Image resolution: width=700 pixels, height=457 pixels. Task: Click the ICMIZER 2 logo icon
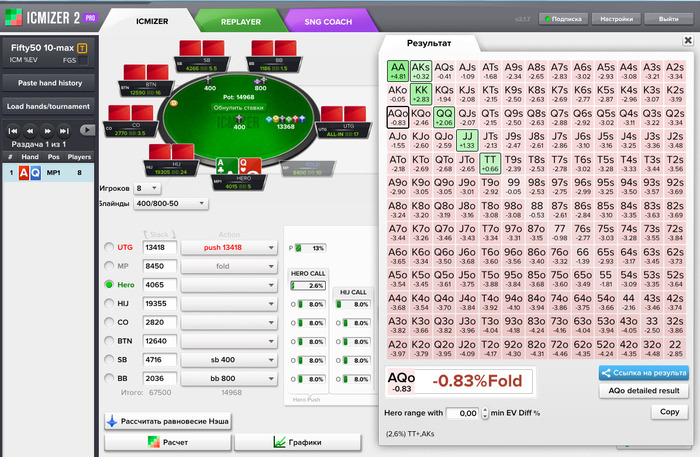point(13,17)
